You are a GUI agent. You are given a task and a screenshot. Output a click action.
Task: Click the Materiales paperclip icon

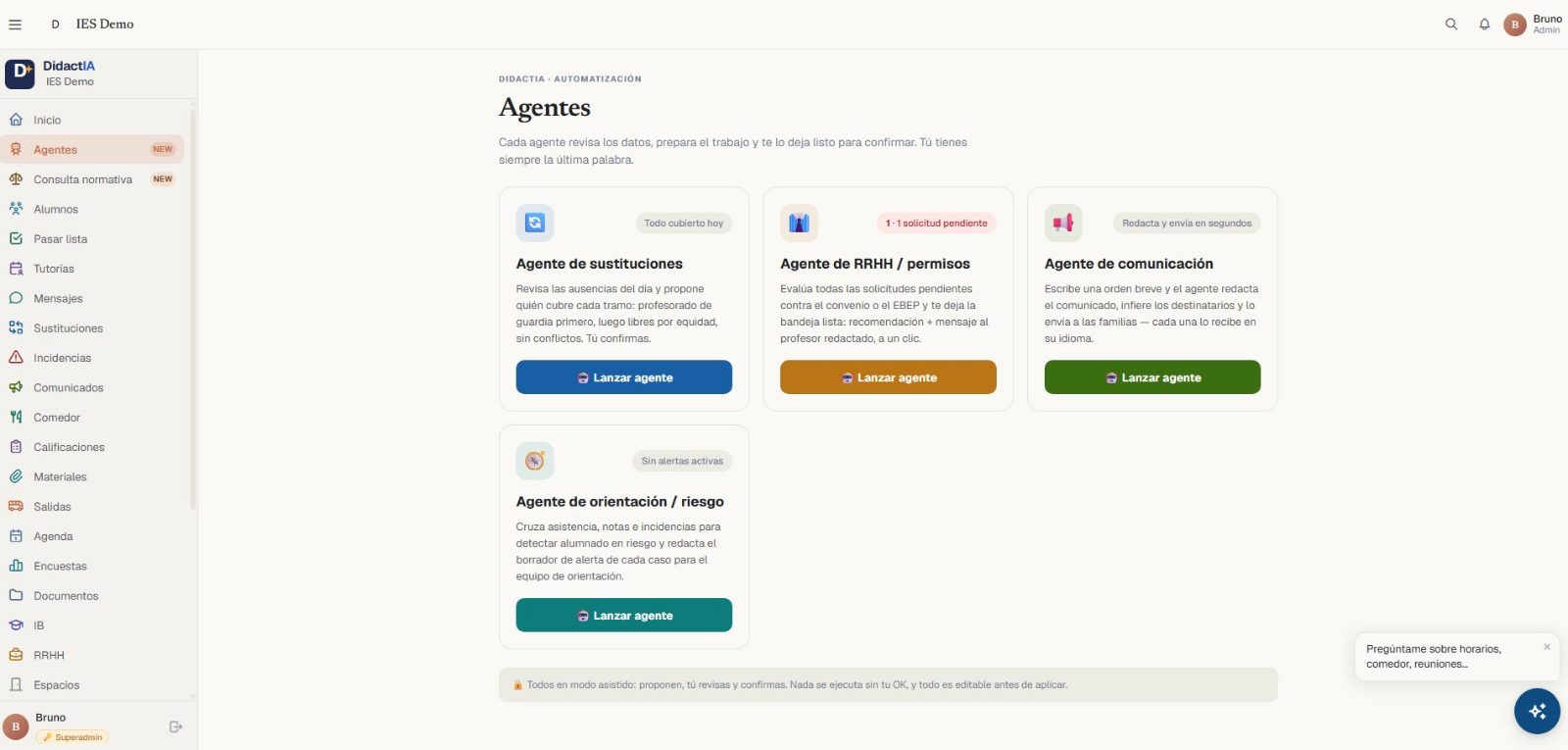[x=16, y=476]
